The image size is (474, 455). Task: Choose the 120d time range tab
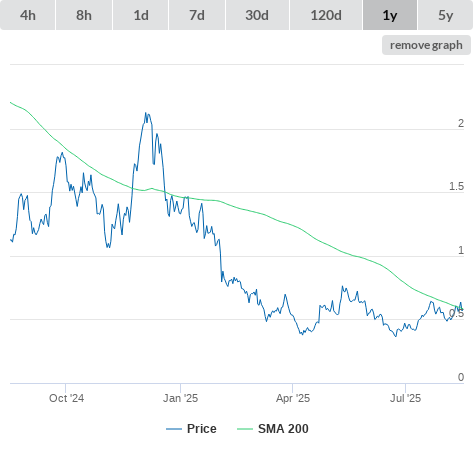(x=326, y=15)
